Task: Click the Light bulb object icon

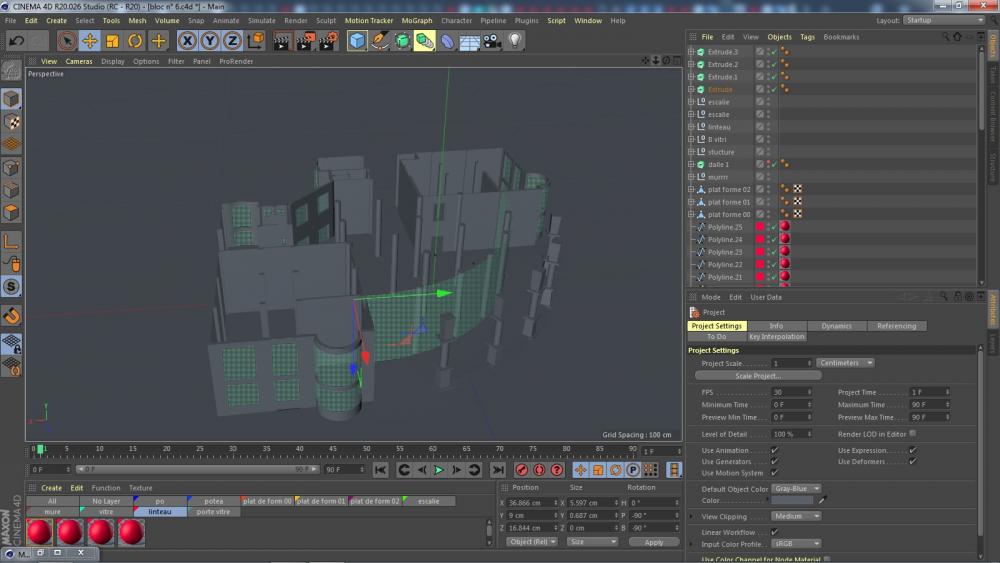Action: (x=515, y=41)
